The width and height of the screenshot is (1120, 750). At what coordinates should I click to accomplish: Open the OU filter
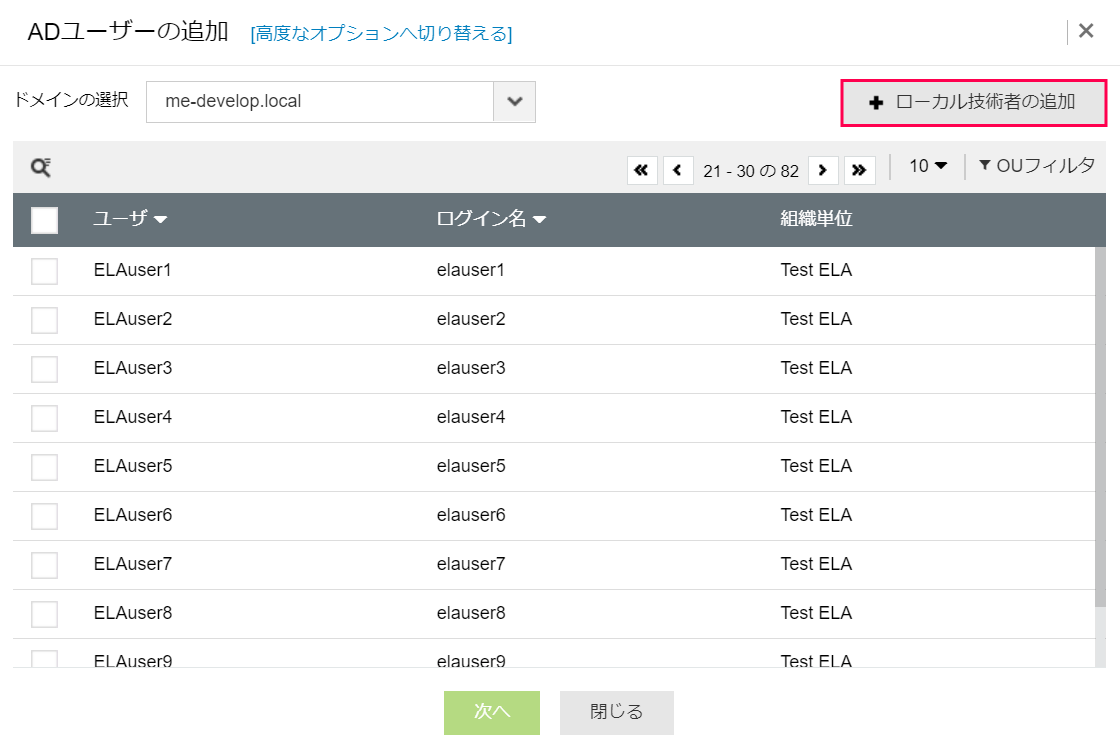(1036, 166)
